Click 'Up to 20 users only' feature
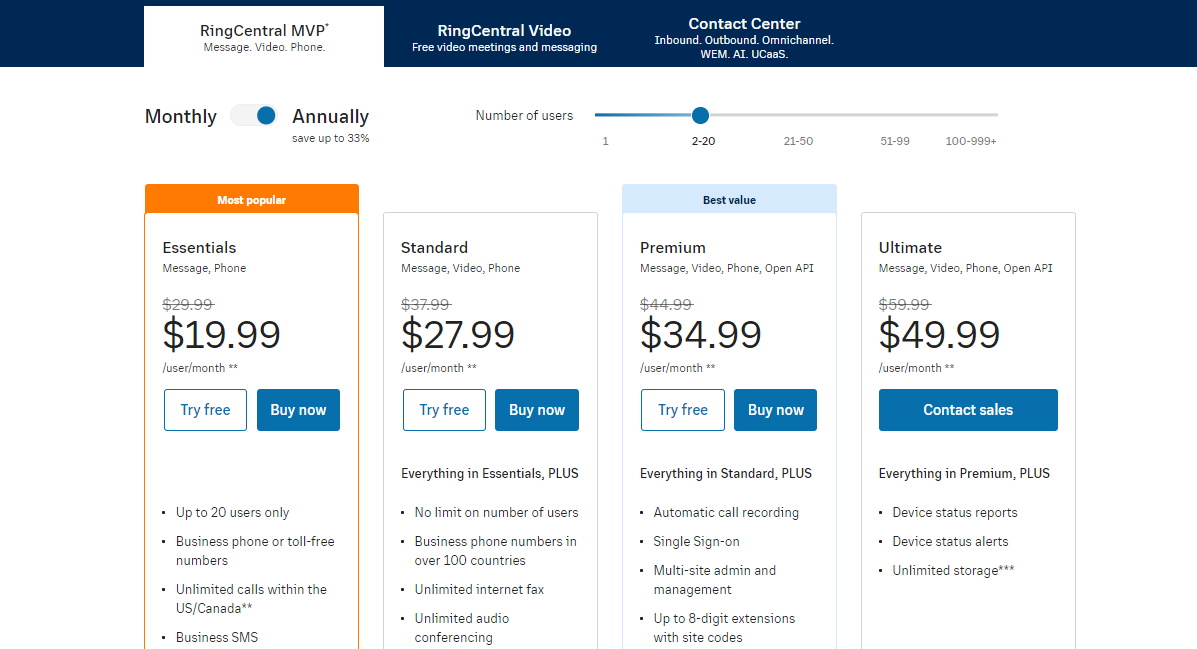 [x=232, y=512]
